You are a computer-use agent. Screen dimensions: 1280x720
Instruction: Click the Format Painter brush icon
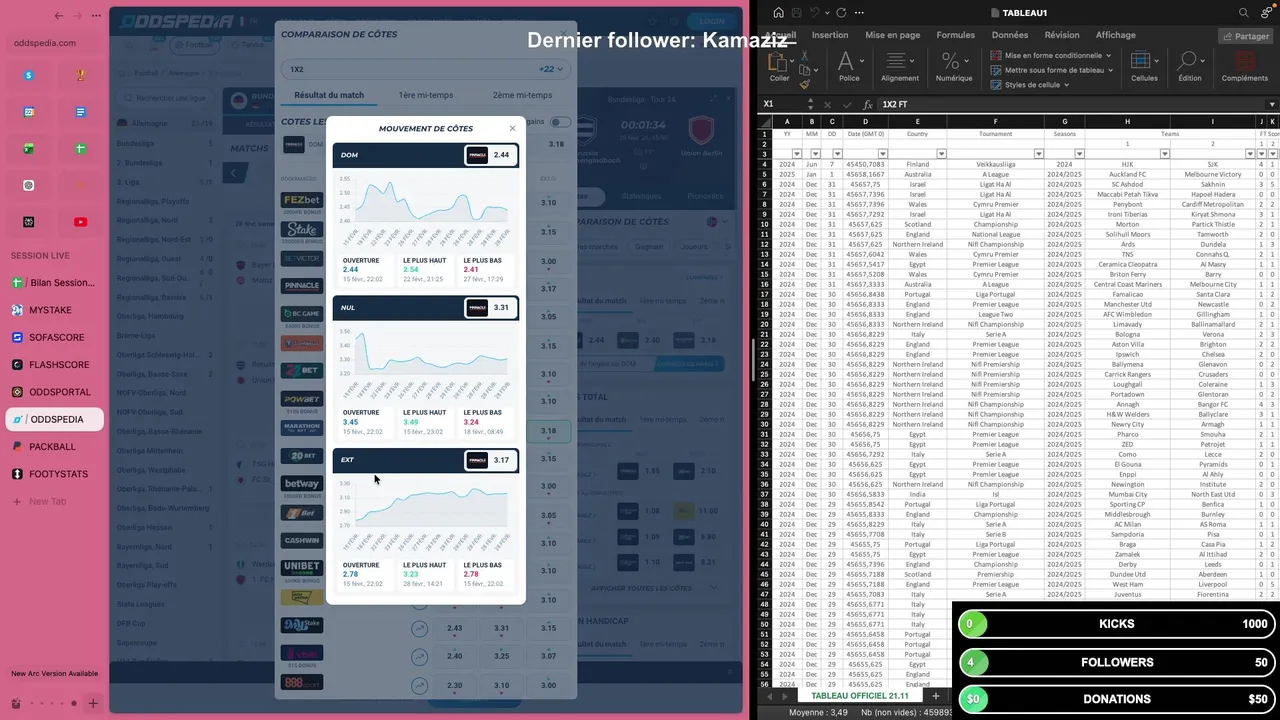click(x=805, y=85)
